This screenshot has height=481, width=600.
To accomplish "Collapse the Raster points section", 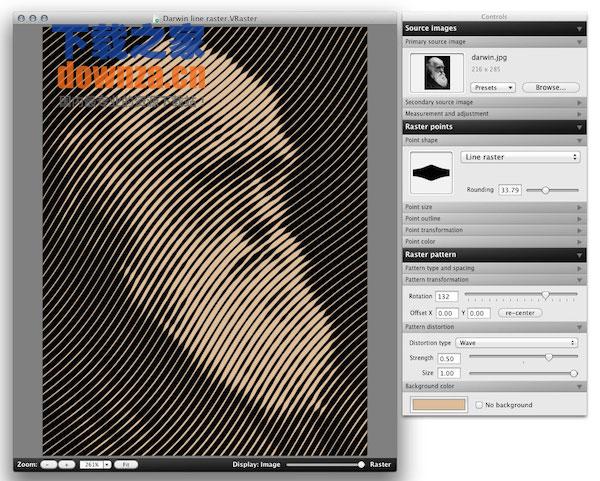I will click(579, 127).
